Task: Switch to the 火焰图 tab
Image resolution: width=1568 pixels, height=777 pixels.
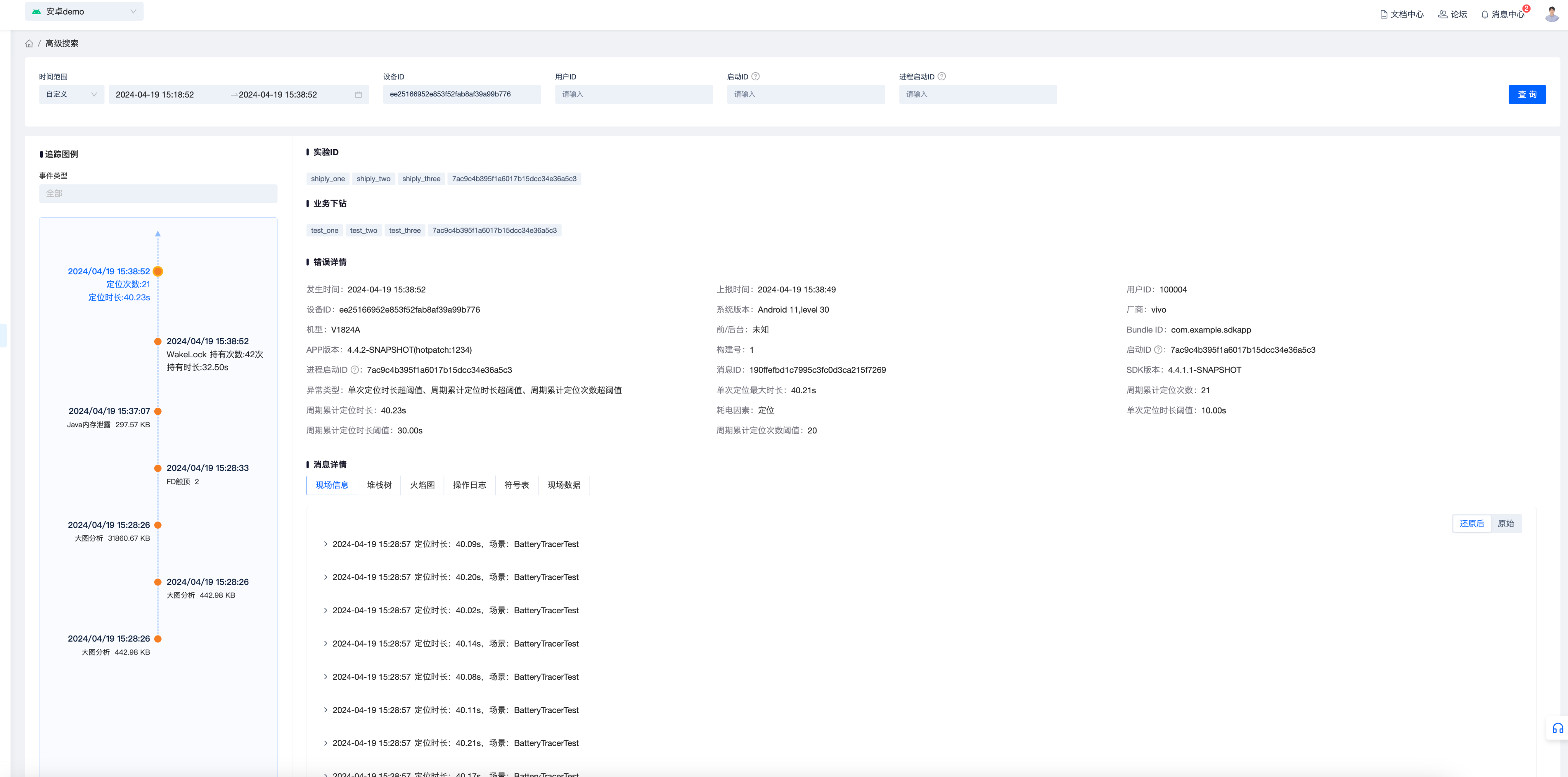Action: pyautogui.click(x=422, y=485)
